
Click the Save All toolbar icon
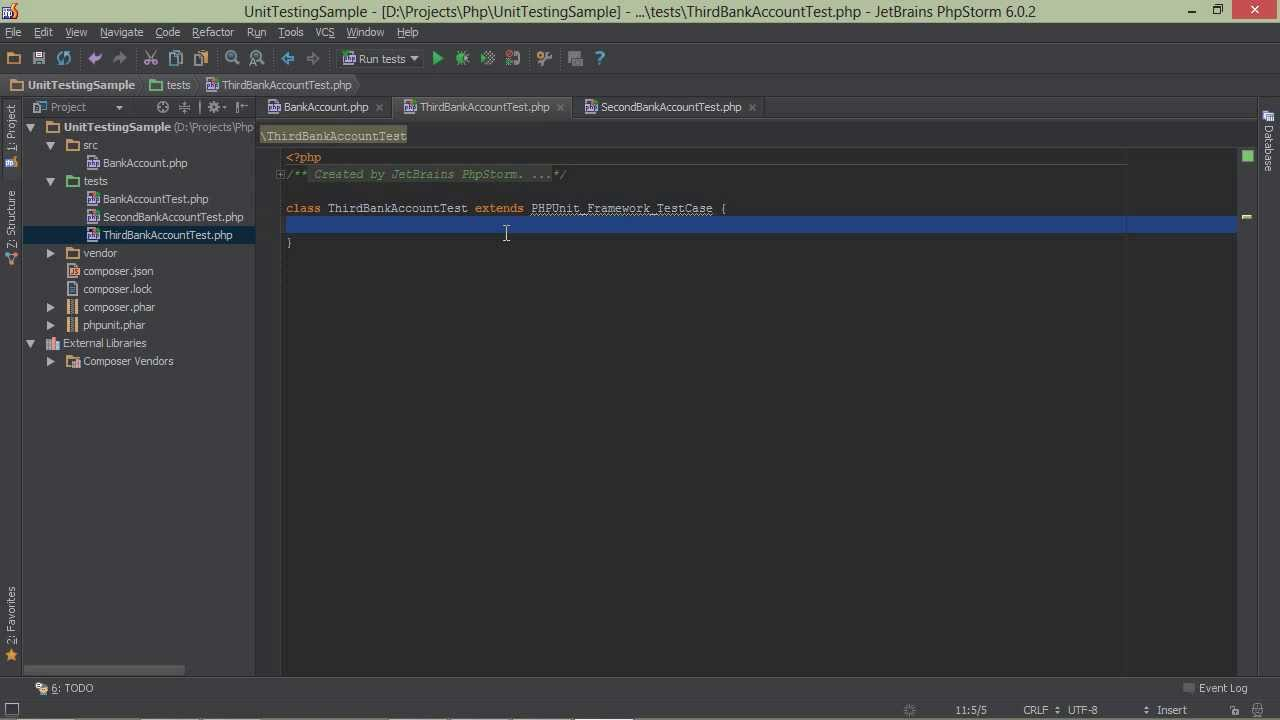pyautogui.click(x=39, y=59)
